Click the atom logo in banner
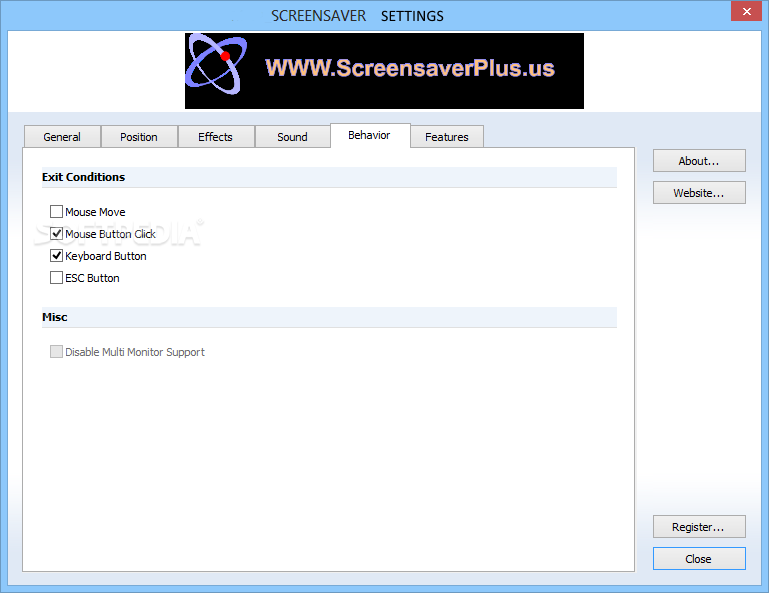Viewport: 769px width, 593px height. click(x=216, y=64)
